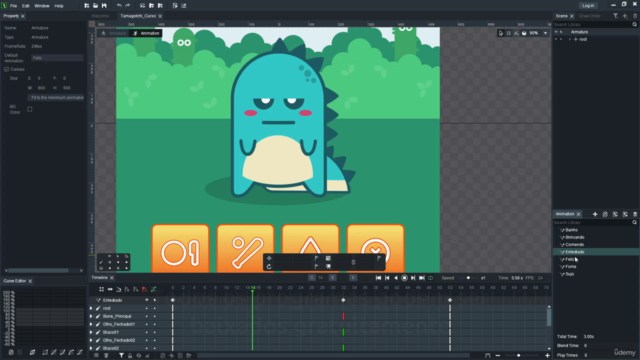Image resolution: width=640 pixels, height=360 pixels.
Task: Delete animation using Animation panel trash icon
Action: [635, 214]
